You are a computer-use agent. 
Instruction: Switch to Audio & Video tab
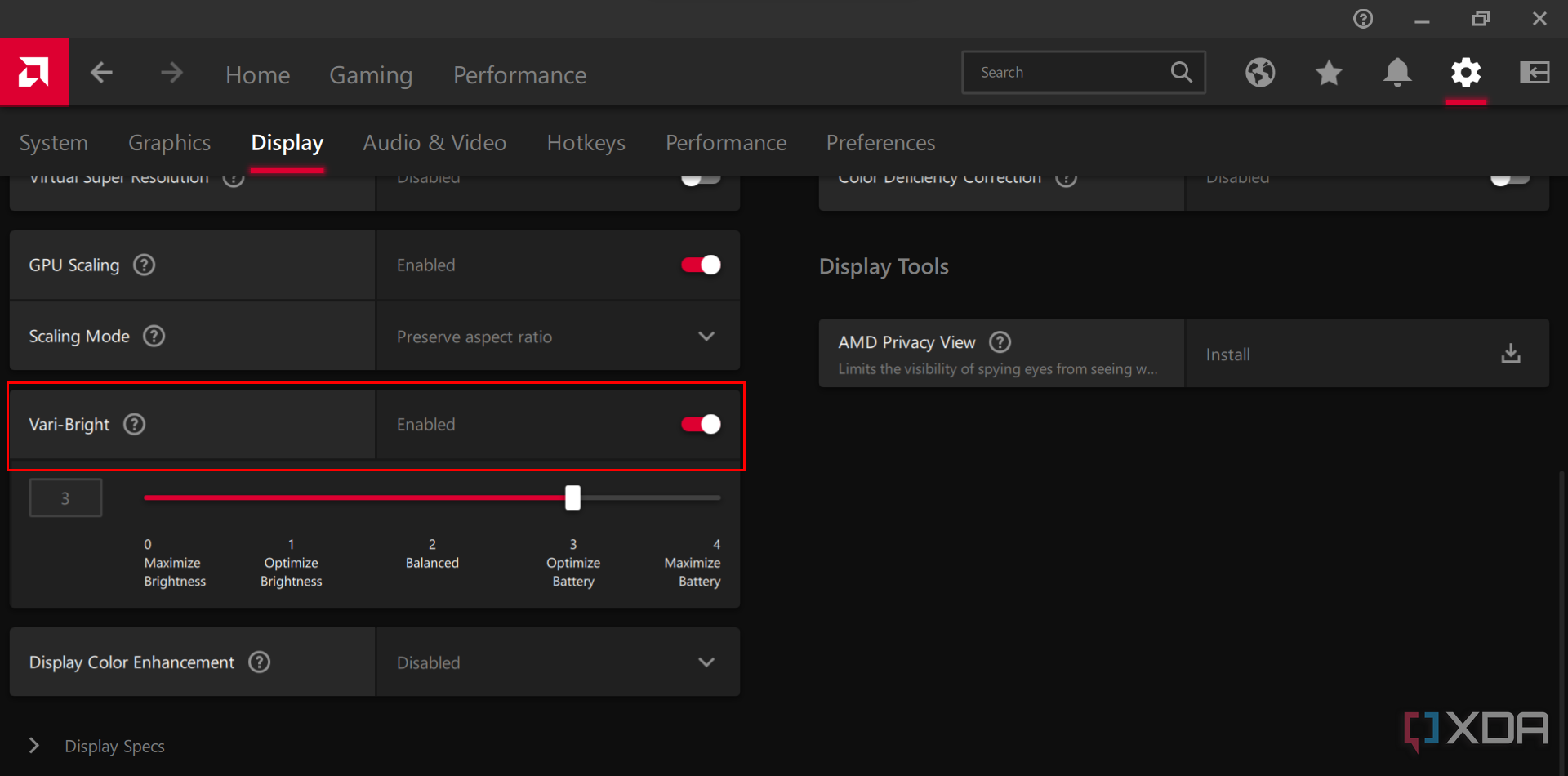pos(434,143)
